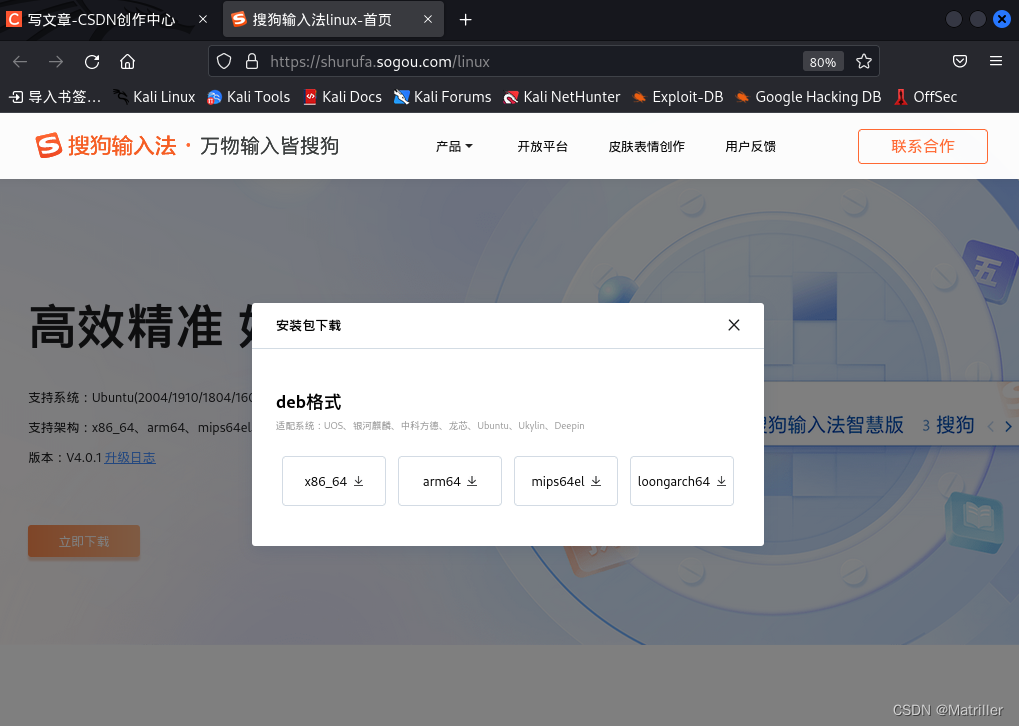Open the 开放平台 nav item

[543, 146]
